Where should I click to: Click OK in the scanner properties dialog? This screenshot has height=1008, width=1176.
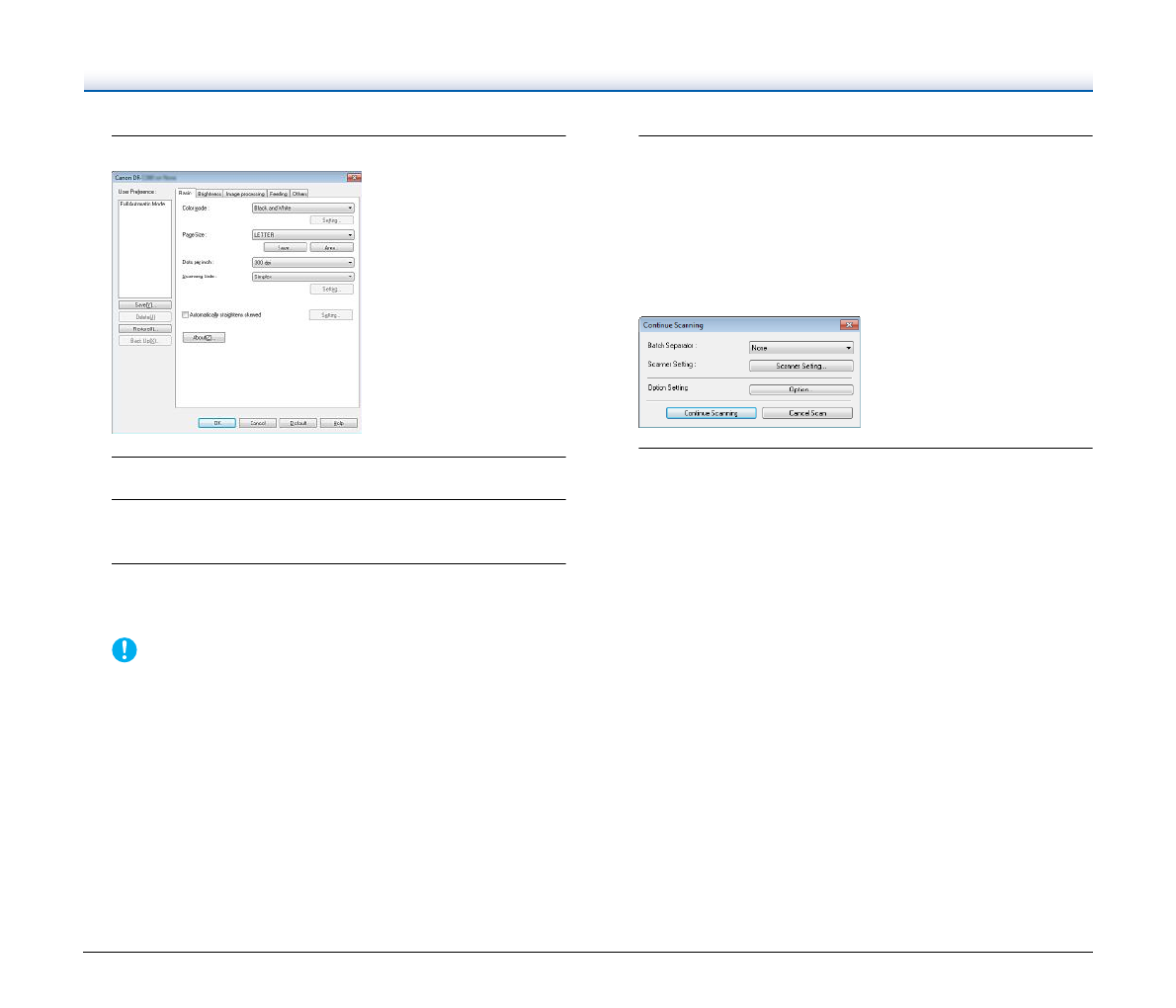216,423
